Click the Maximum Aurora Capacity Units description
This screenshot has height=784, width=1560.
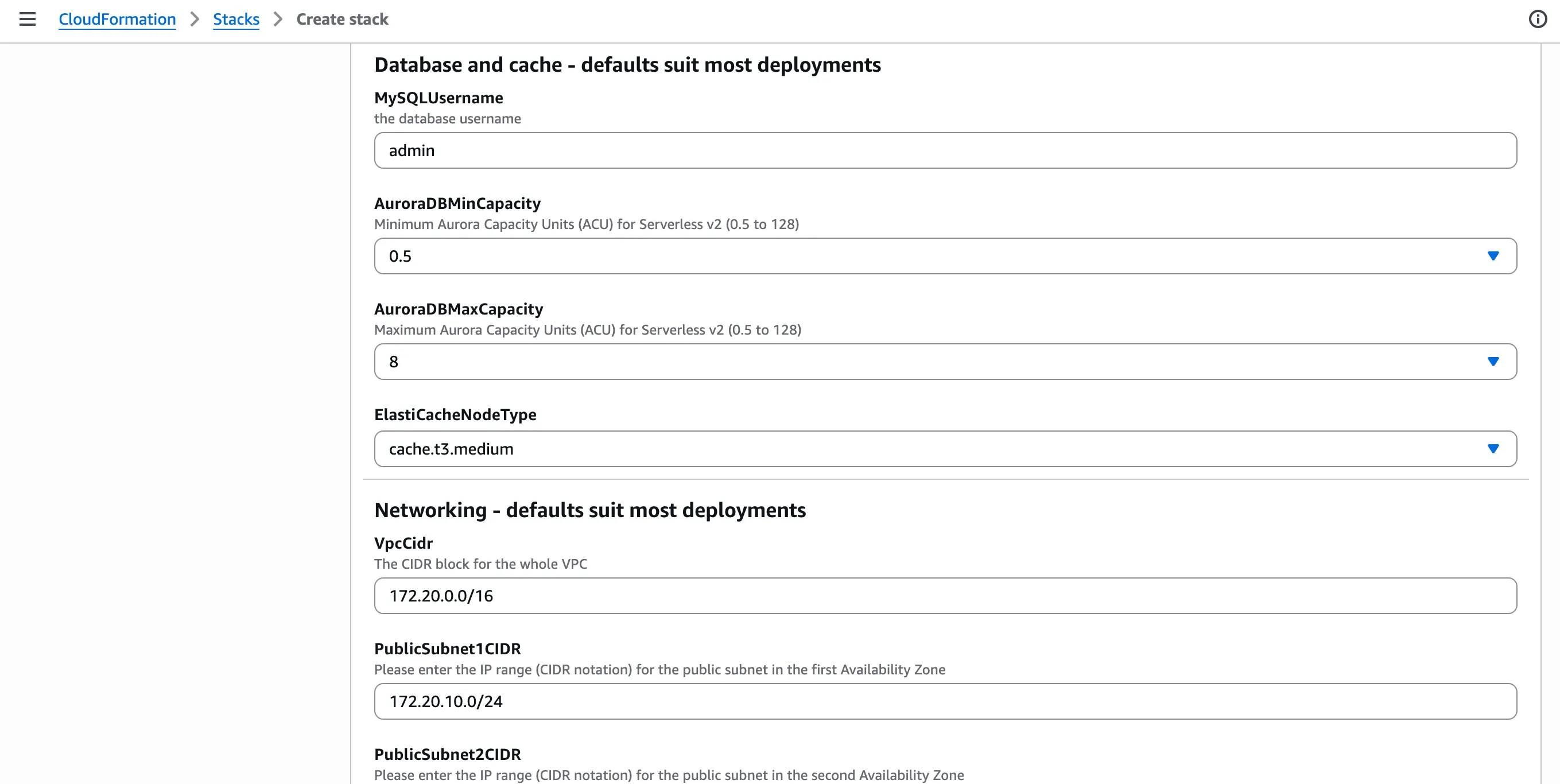(x=587, y=330)
